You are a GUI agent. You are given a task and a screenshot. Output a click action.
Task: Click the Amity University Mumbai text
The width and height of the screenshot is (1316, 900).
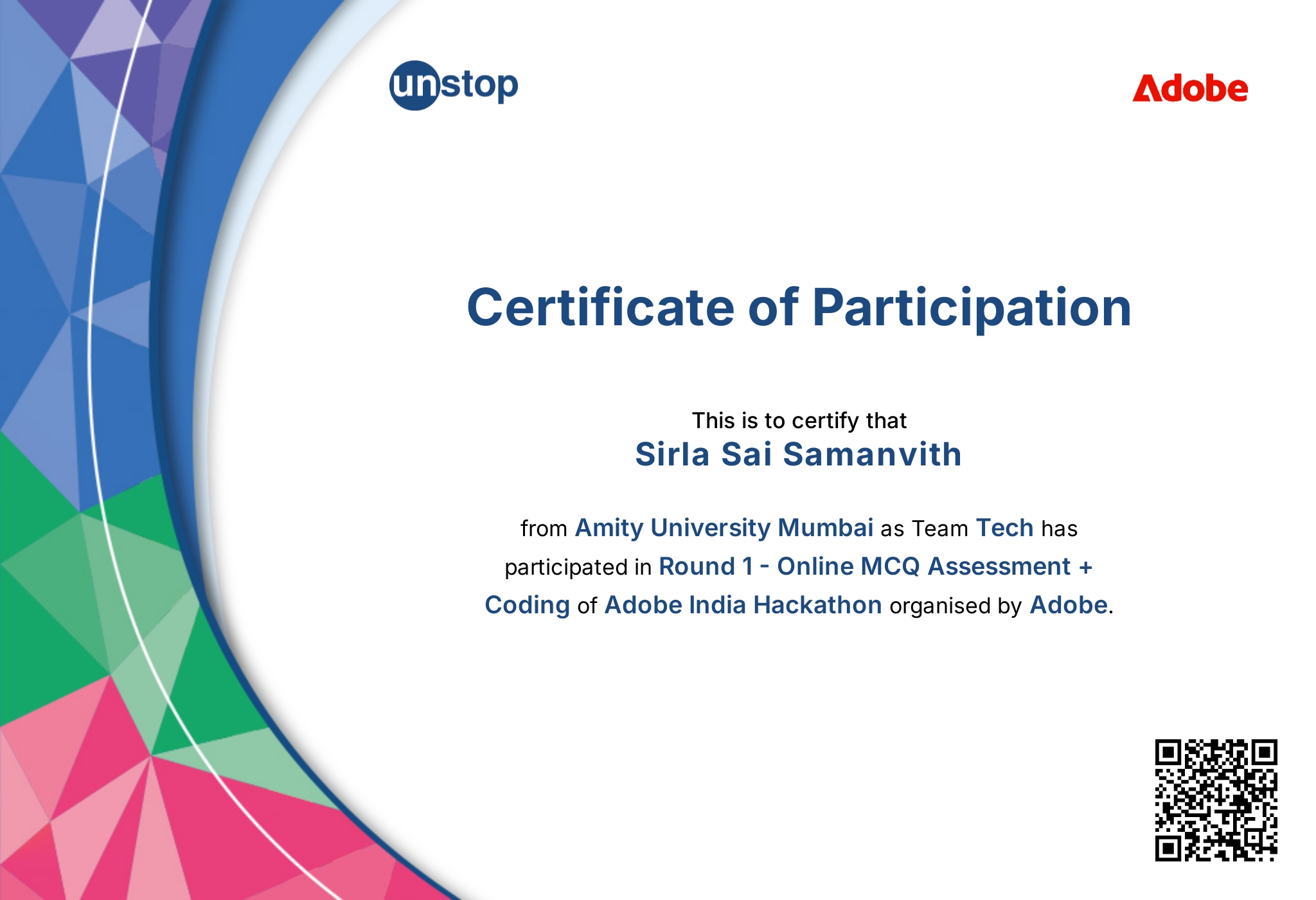tap(724, 528)
